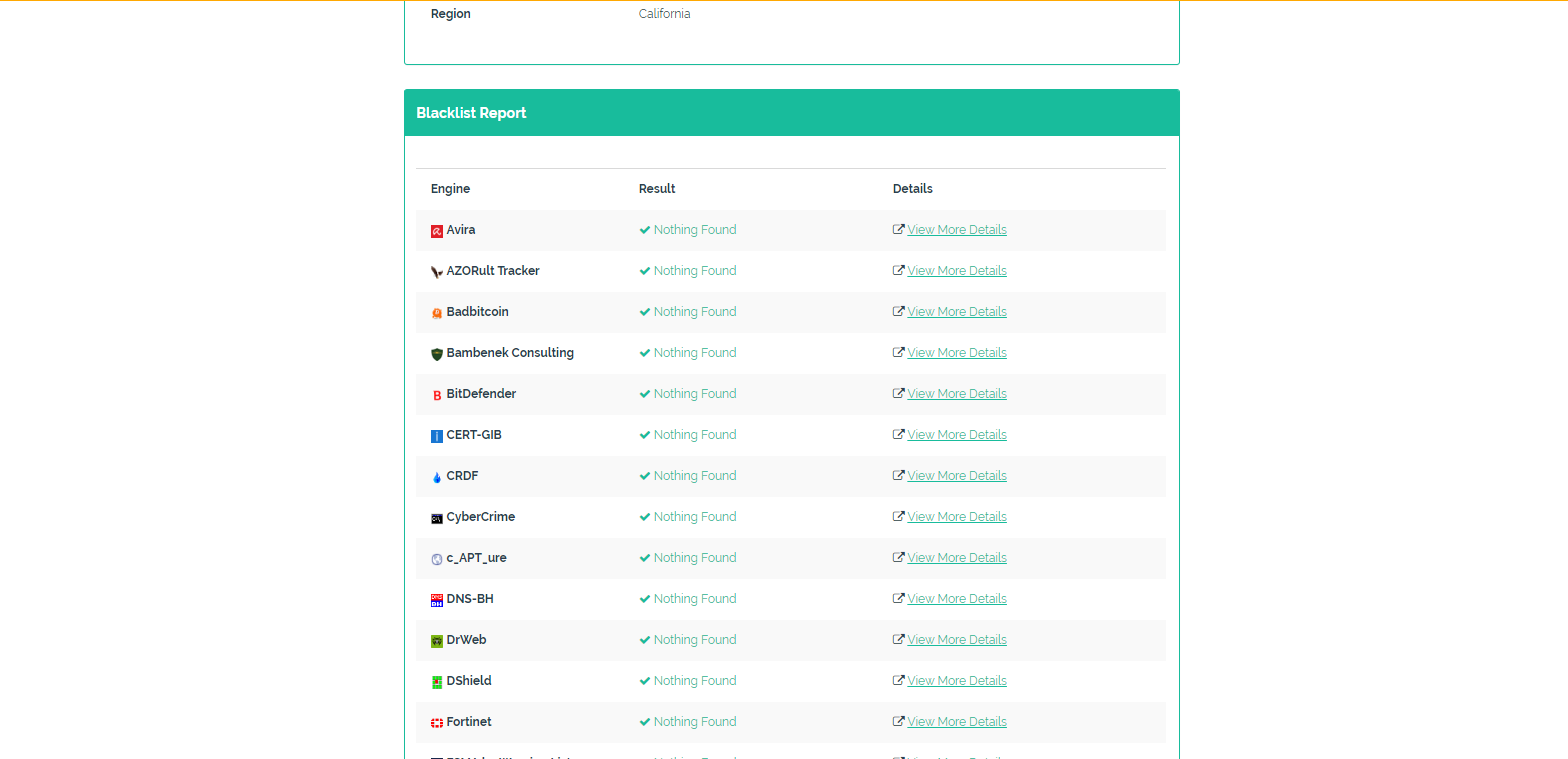Click the AZORult Tracker engine icon
This screenshot has width=1568, height=759.
pyautogui.click(x=437, y=272)
